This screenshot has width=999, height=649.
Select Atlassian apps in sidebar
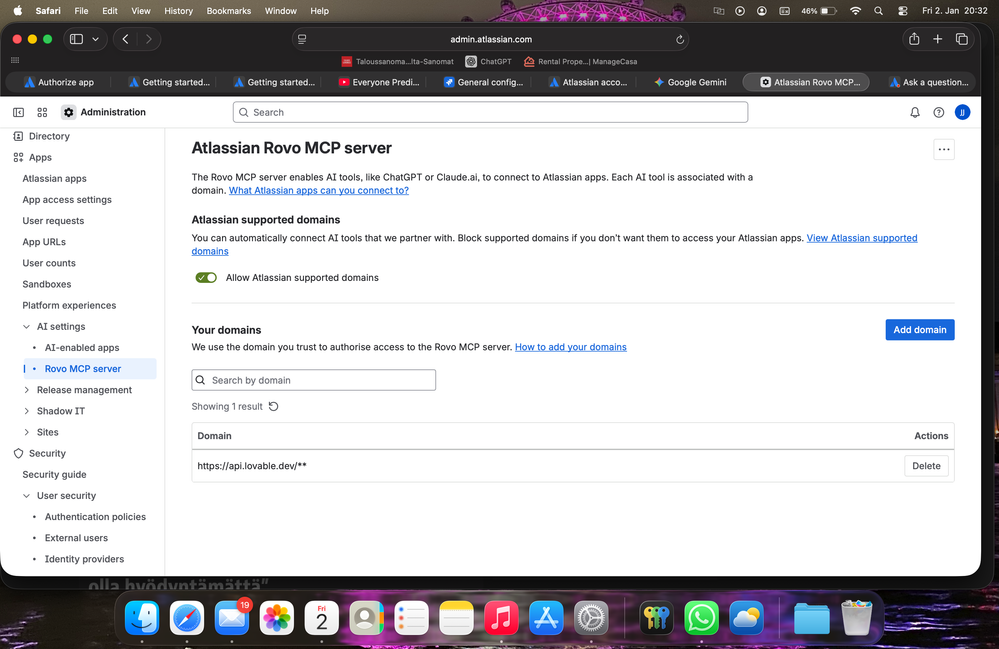coord(54,178)
